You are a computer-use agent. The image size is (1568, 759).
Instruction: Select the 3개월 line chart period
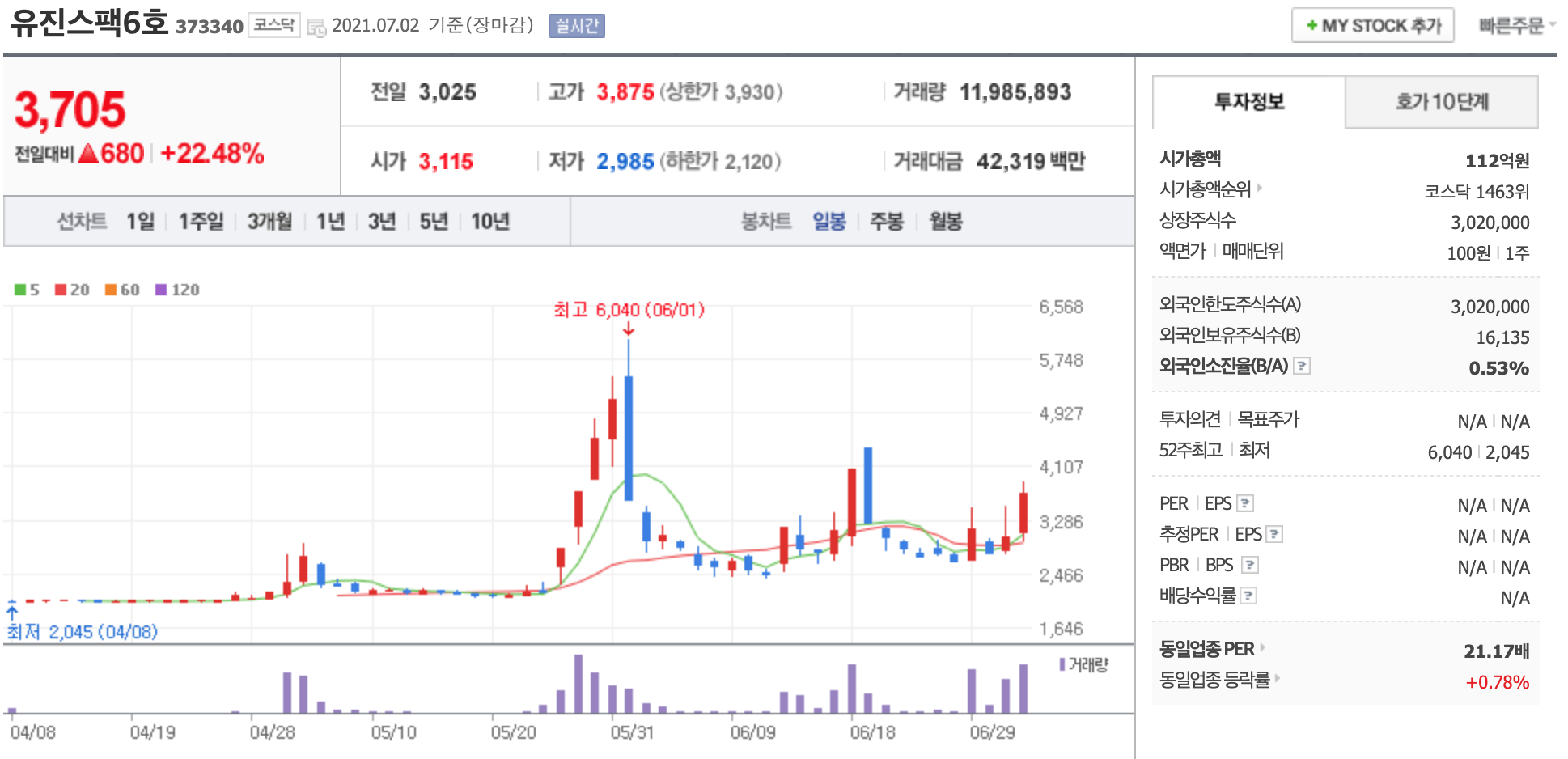tap(269, 222)
